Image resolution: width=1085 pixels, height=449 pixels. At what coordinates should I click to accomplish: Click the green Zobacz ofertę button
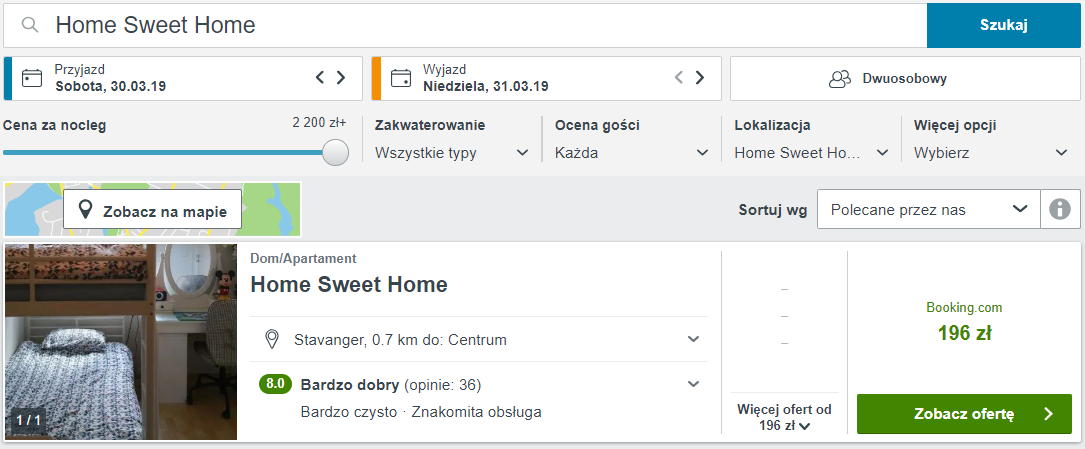(964, 414)
